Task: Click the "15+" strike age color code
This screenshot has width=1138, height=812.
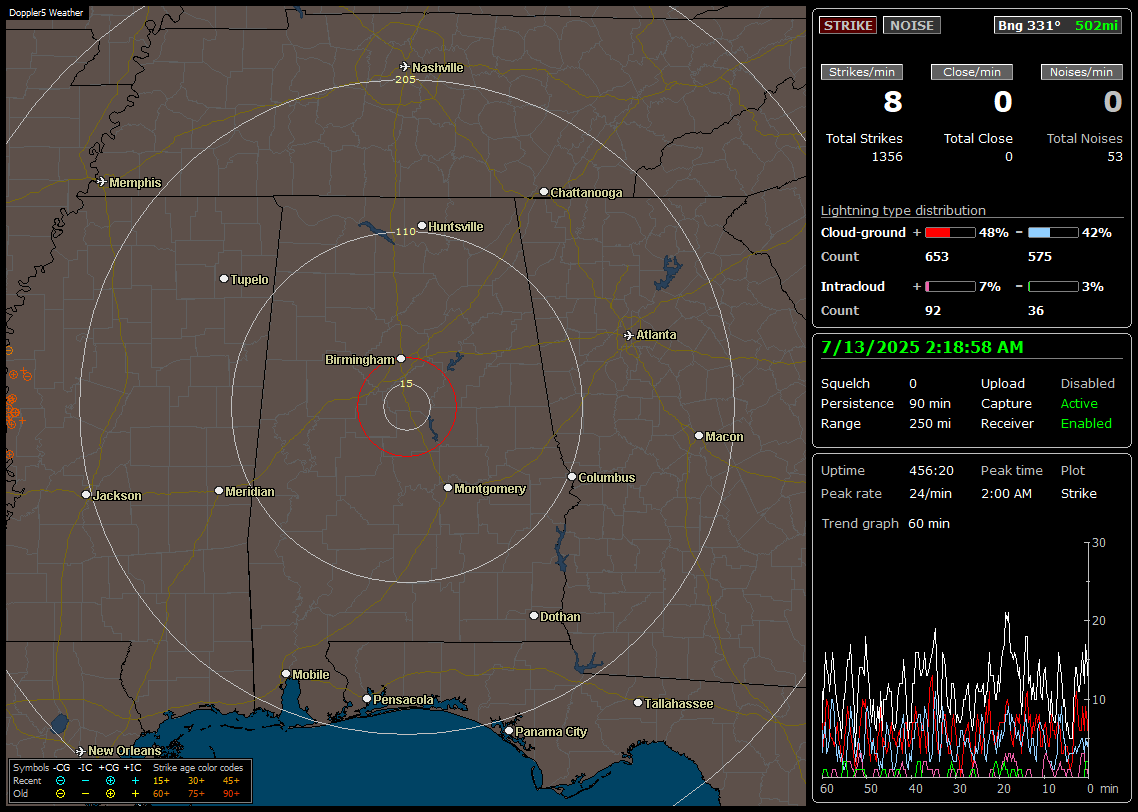Action: (161, 781)
